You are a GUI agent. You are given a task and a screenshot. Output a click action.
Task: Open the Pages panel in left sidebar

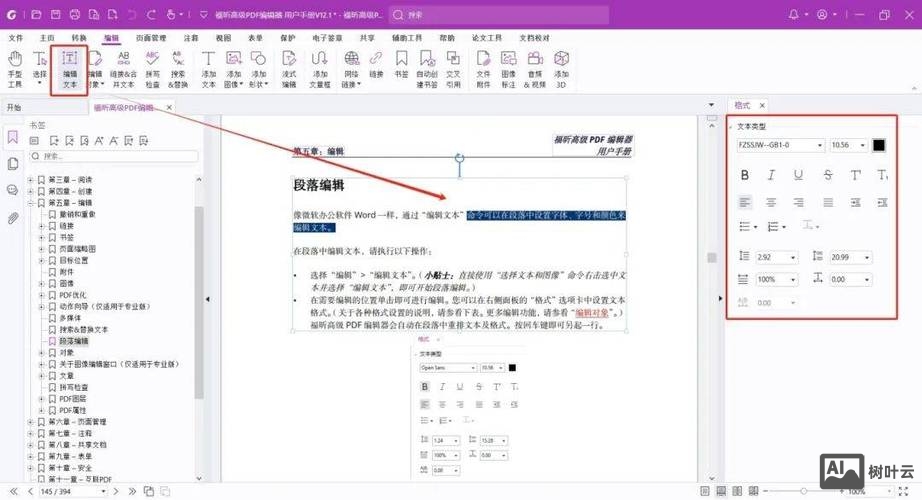click(12, 164)
